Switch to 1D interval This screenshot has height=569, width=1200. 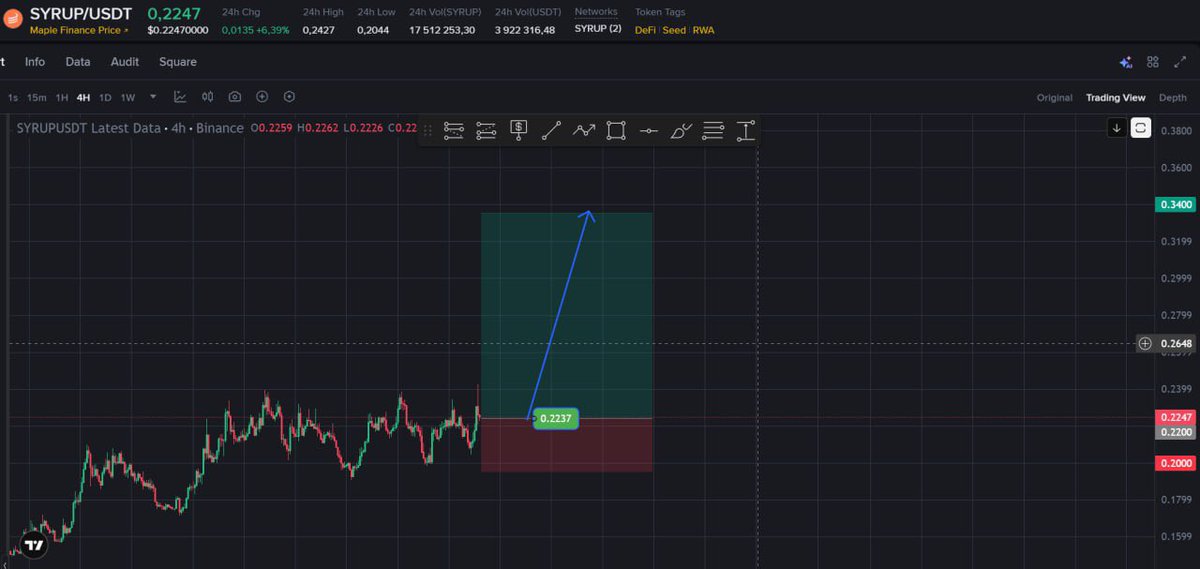point(105,98)
